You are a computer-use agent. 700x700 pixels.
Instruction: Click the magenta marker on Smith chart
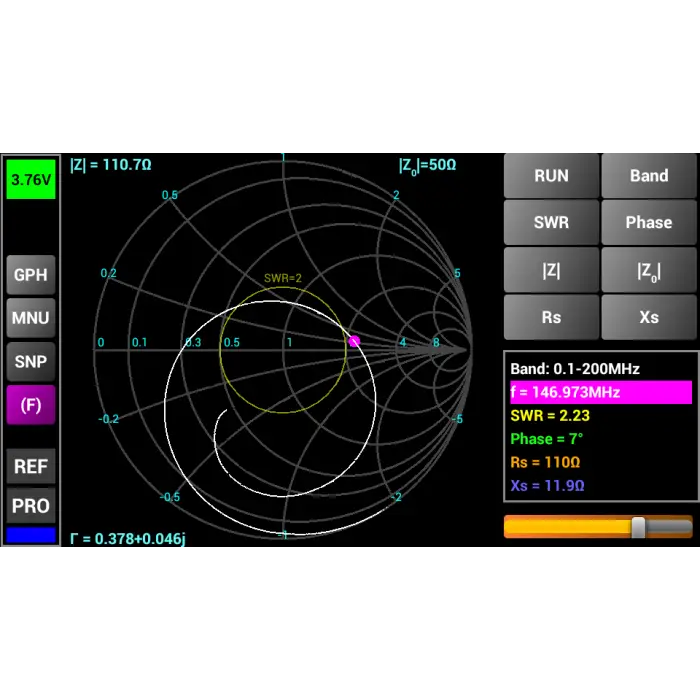[354, 341]
